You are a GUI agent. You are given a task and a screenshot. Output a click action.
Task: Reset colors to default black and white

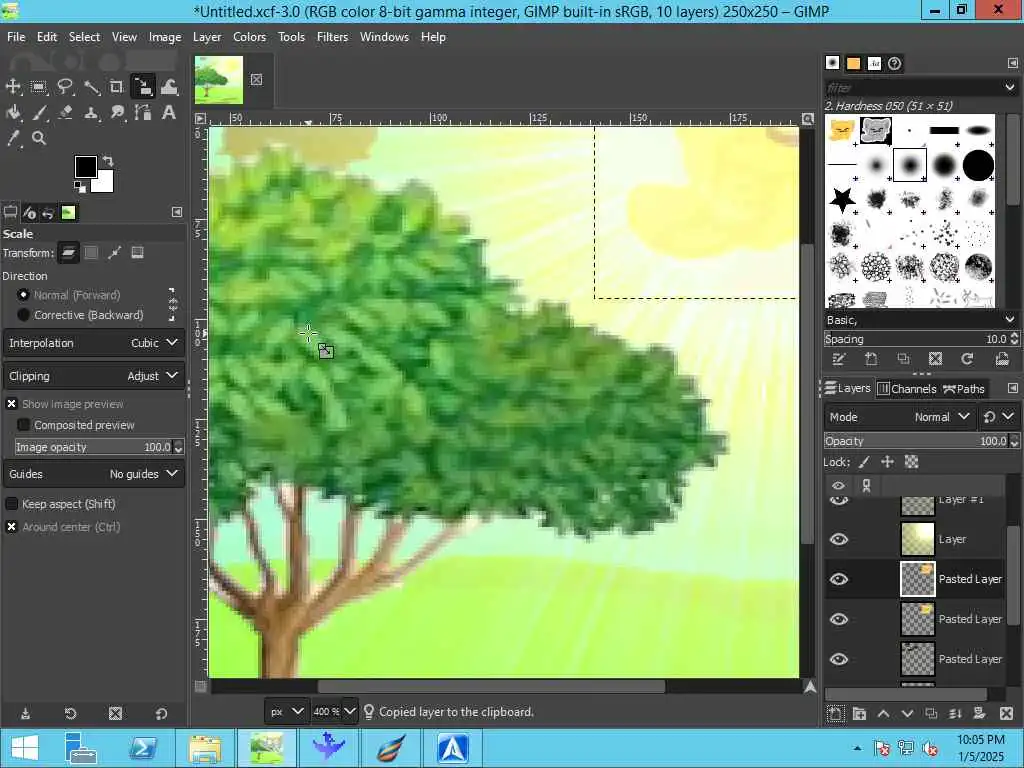(80, 187)
